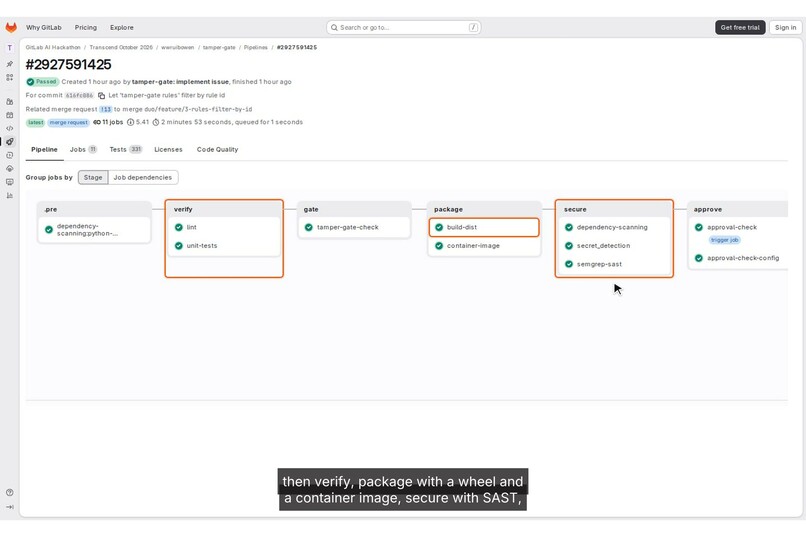Open the Analyze chart icon in sidebar
The height and width of the screenshot is (537, 806).
(x=9, y=195)
